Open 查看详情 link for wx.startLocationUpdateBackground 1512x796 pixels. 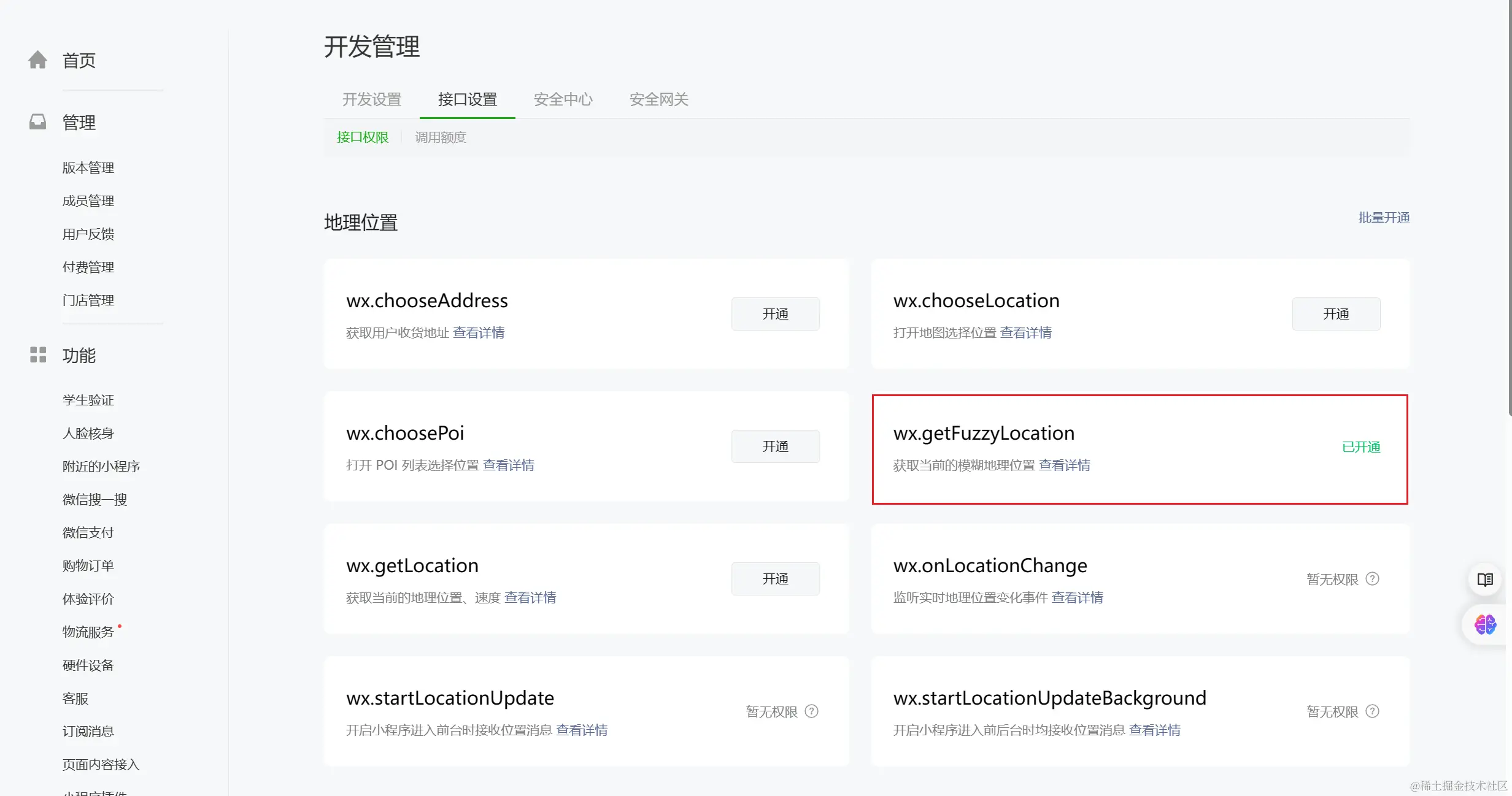tap(1155, 730)
